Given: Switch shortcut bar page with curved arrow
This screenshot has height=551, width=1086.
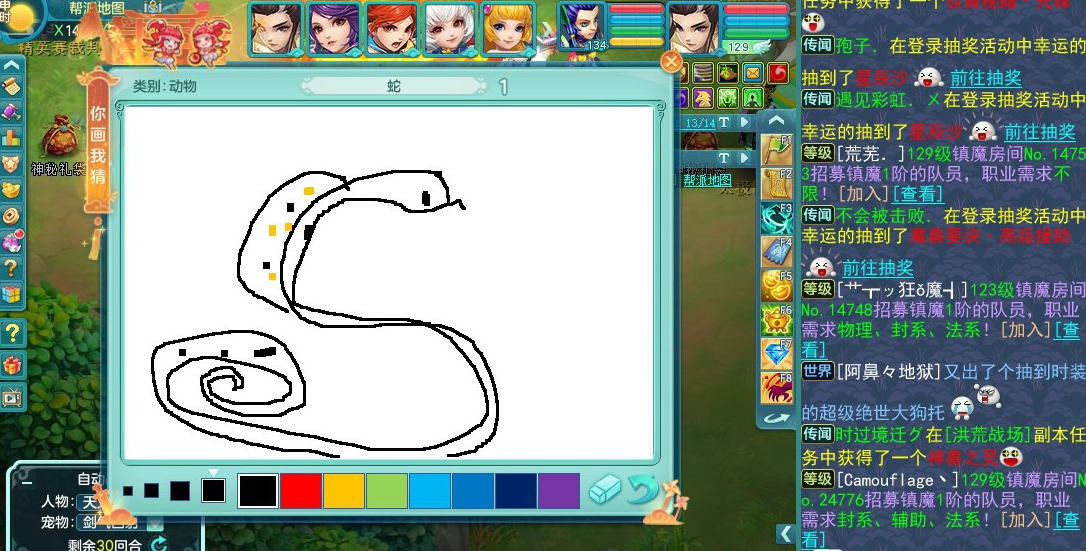Looking at the screenshot, I should click(x=776, y=417).
